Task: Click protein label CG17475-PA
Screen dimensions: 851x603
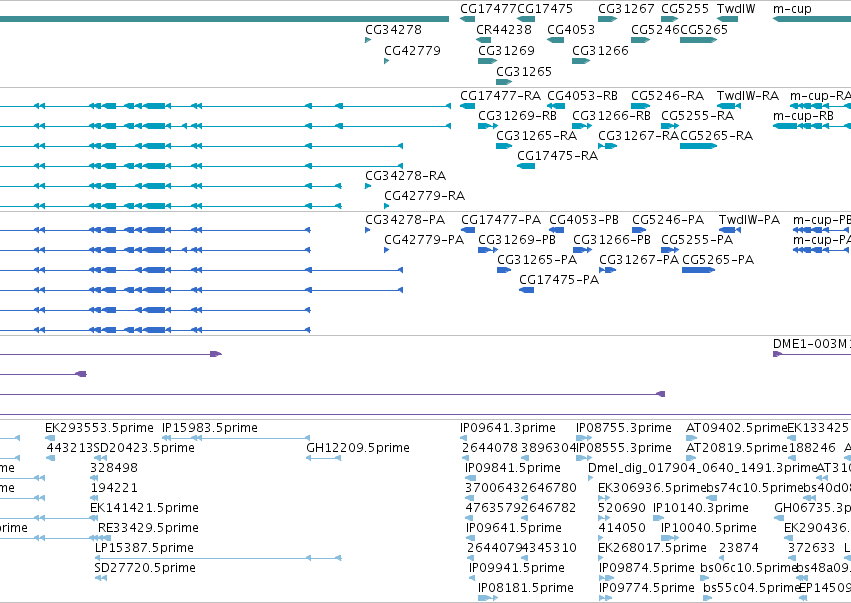Action: tap(559, 281)
